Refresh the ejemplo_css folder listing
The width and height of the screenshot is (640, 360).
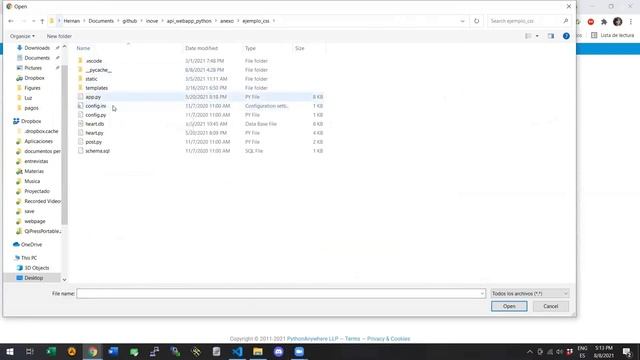[476, 21]
